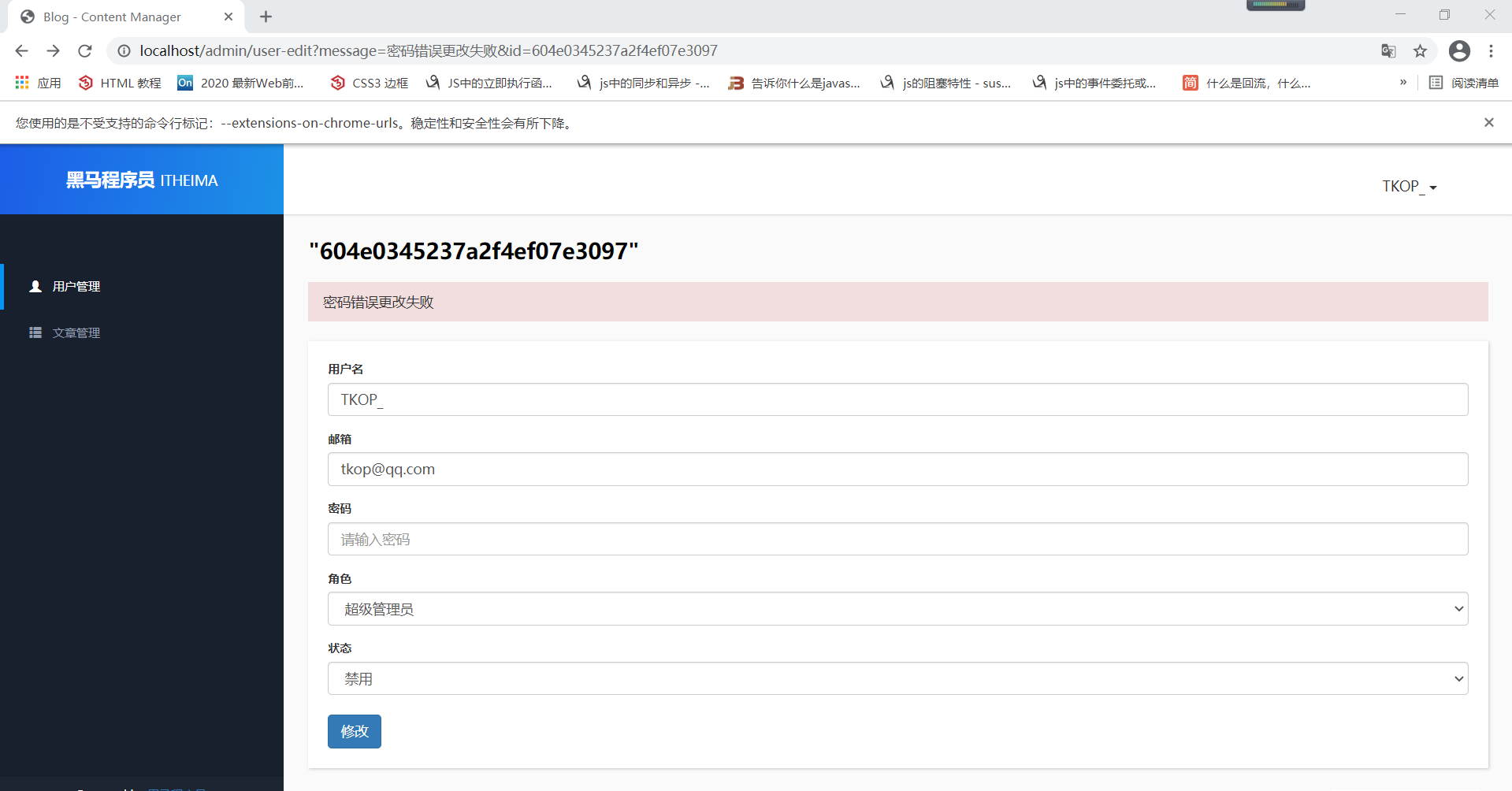Open the js中的事件委托或 bookmark

click(1094, 83)
